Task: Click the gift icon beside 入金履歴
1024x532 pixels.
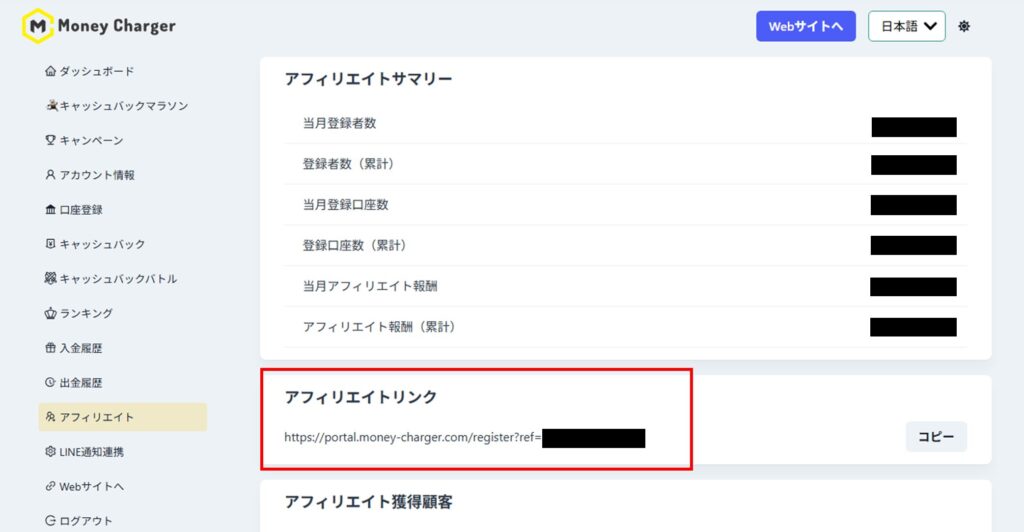Action: (x=51, y=348)
